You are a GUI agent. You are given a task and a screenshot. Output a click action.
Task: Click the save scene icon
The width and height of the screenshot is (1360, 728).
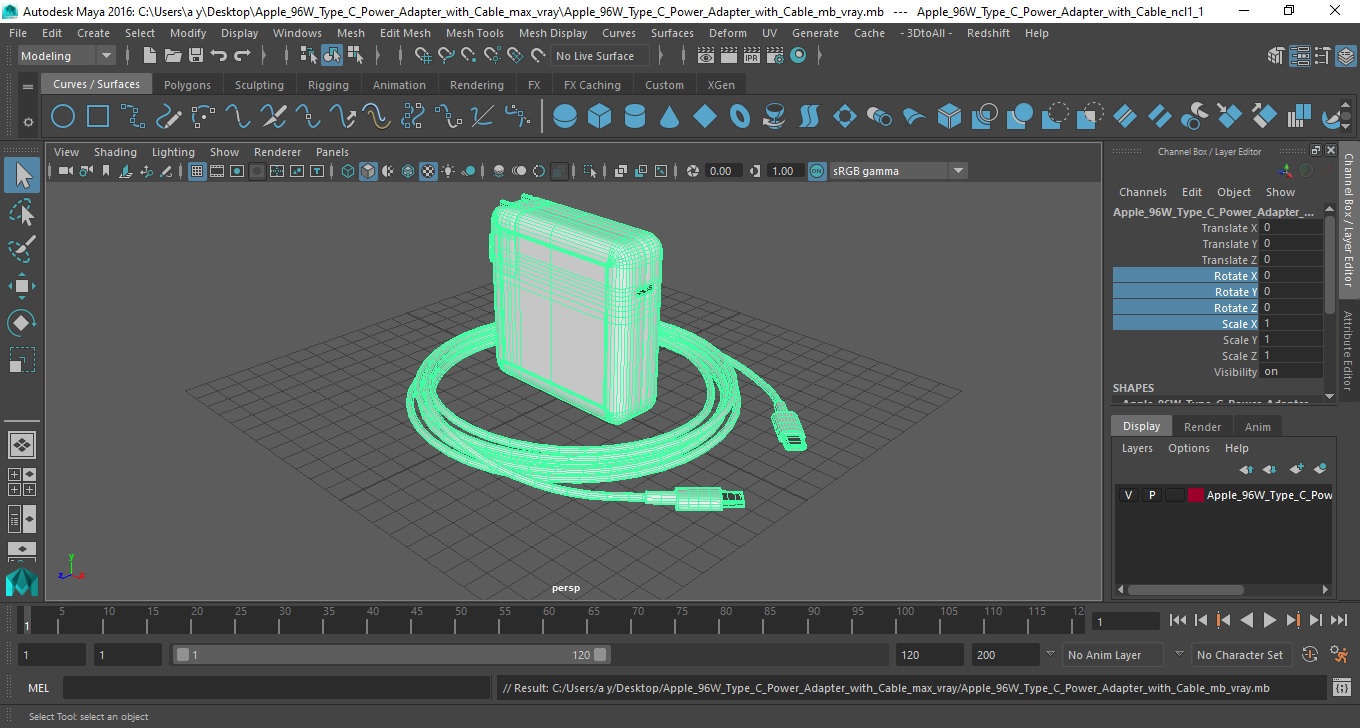pyautogui.click(x=196, y=56)
